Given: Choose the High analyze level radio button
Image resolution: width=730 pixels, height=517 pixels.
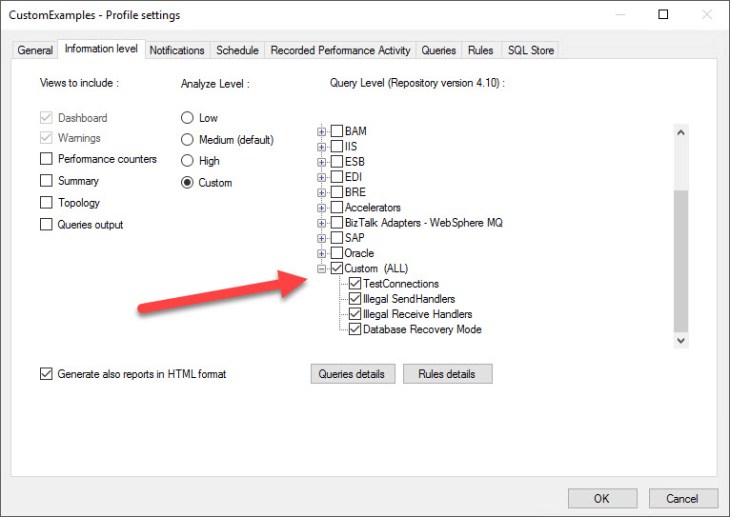Looking at the screenshot, I should click(x=187, y=161).
